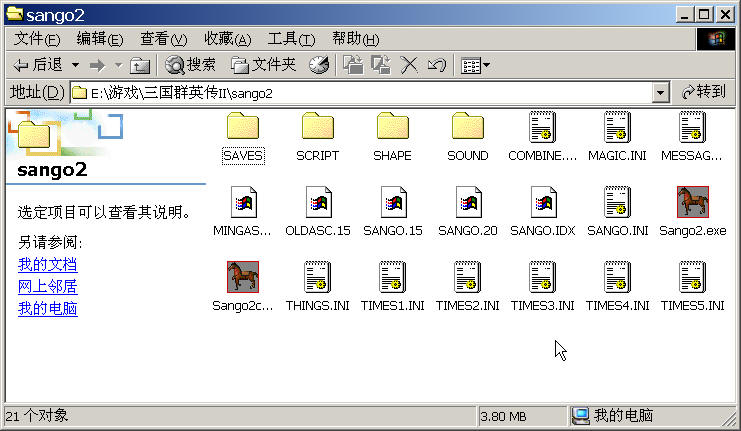Select the SCRIPT folder icon
Image resolution: width=741 pixels, height=431 pixels.
click(318, 127)
